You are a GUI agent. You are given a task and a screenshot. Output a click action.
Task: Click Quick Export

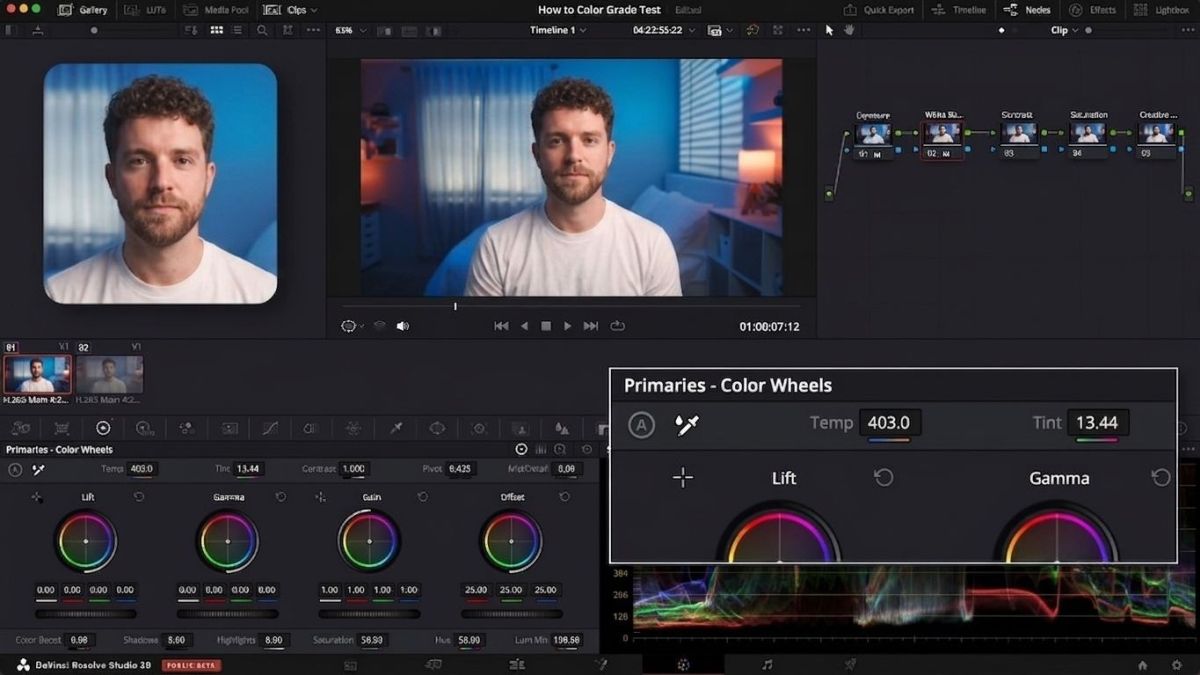[x=879, y=9]
